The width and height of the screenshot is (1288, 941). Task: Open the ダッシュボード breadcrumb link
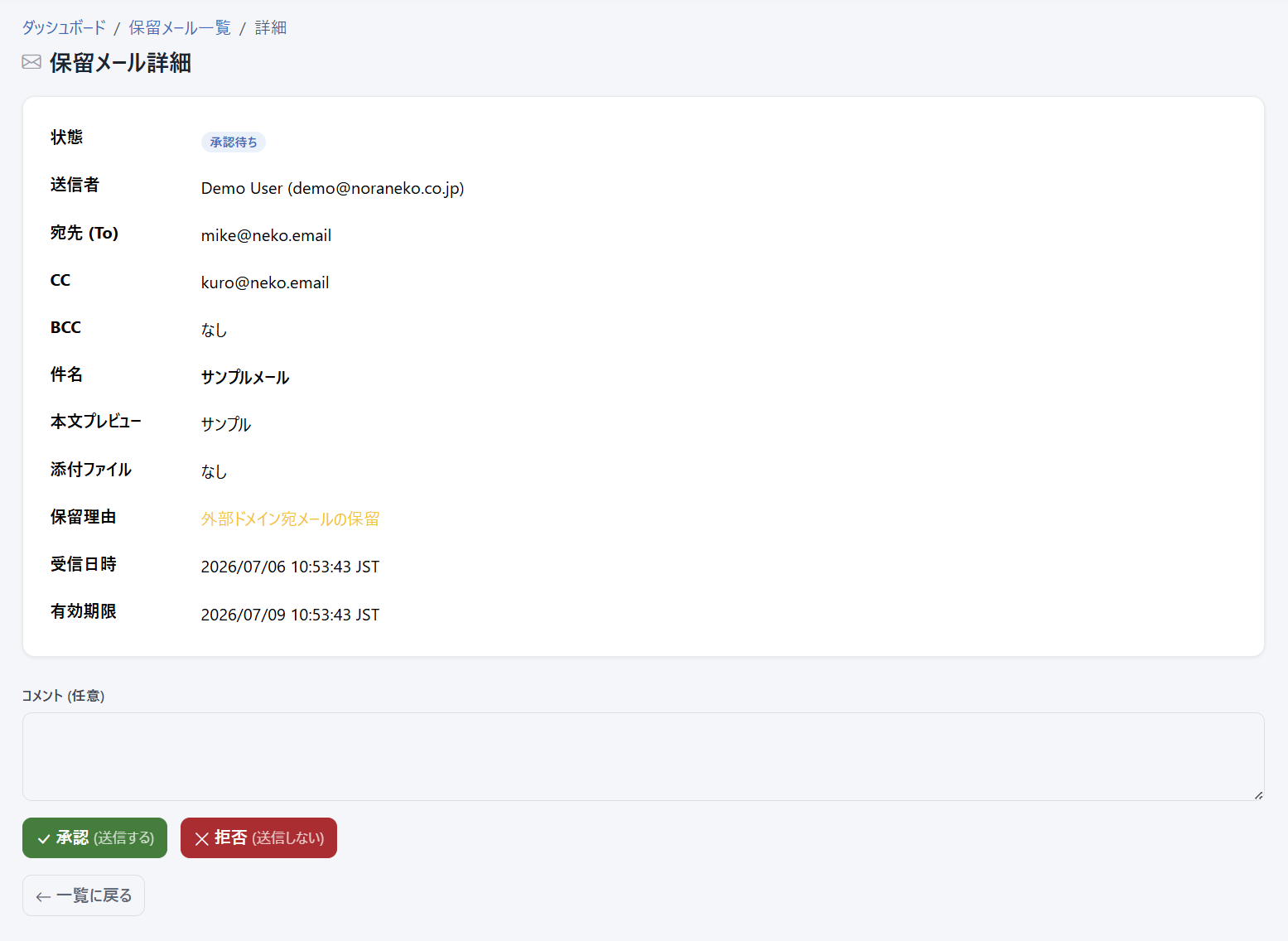tap(64, 27)
